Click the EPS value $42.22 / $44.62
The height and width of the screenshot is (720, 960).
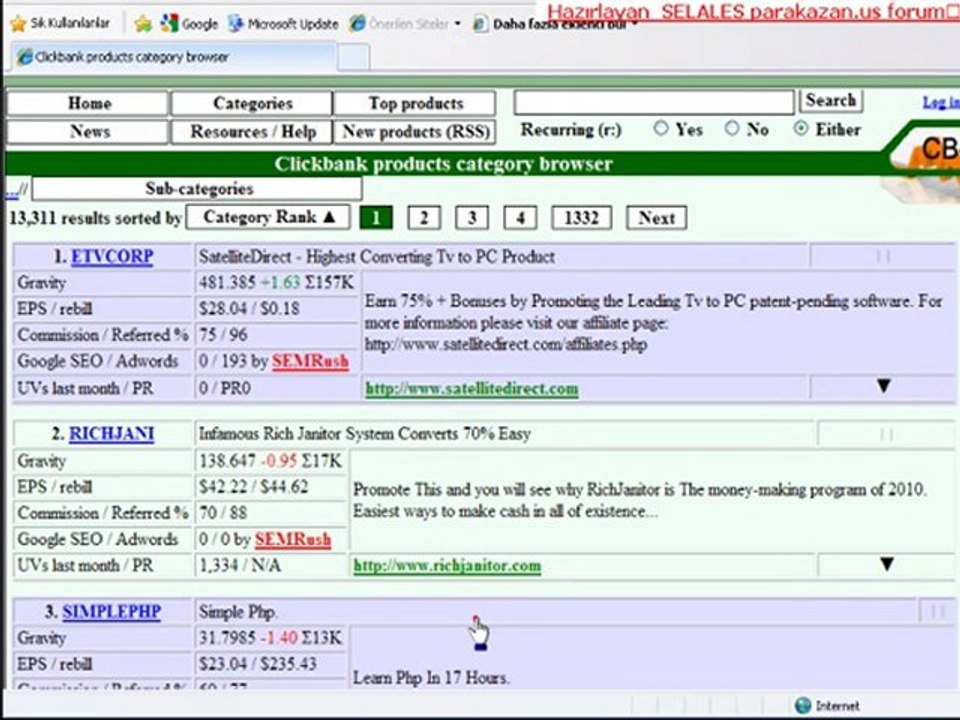(x=253, y=487)
